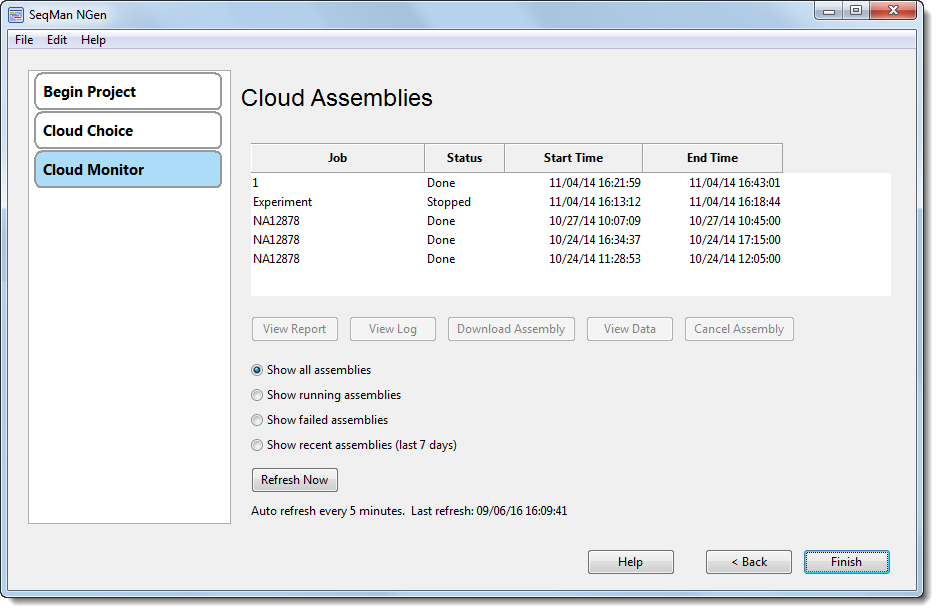Screen dimensions: 939x613
Task: Click start time 11/04/14 16:21:59
Action: click(x=595, y=183)
